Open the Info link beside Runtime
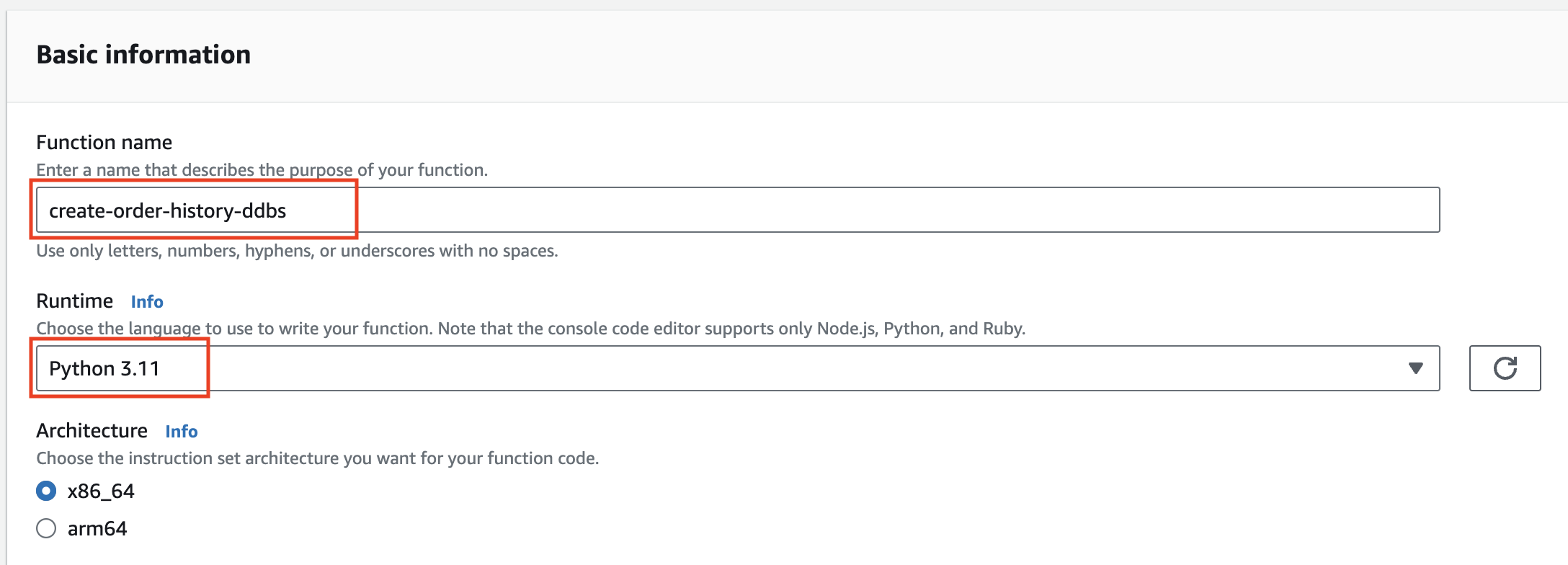The image size is (1568, 565). pos(147,301)
